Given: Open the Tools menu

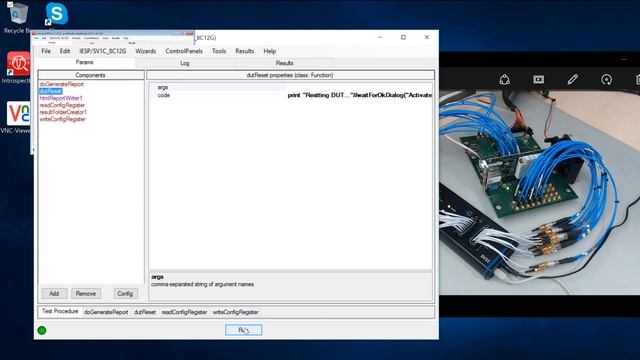Looking at the screenshot, I should coord(219,51).
